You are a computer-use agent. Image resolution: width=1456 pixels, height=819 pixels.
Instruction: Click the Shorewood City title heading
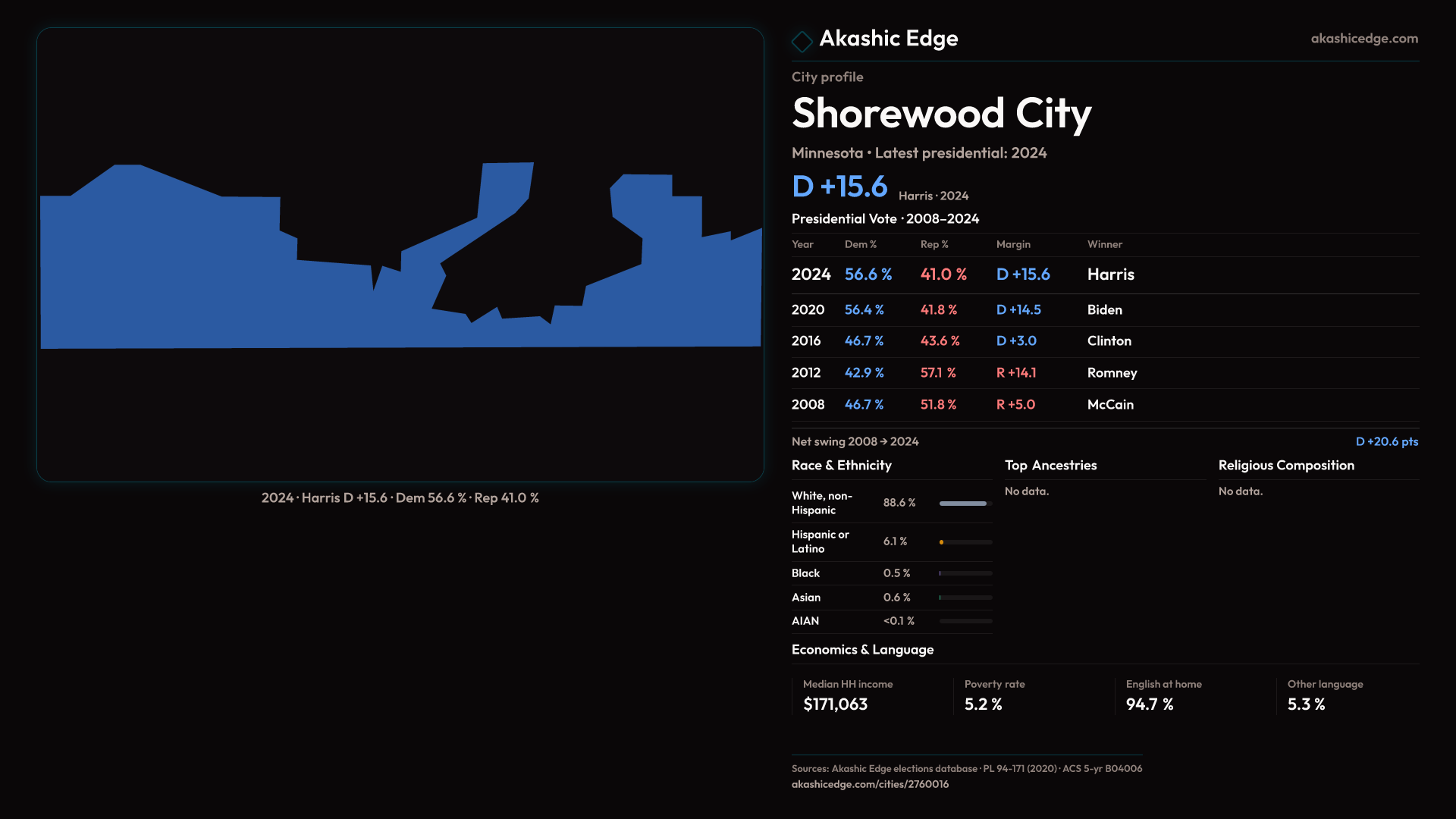[941, 114]
